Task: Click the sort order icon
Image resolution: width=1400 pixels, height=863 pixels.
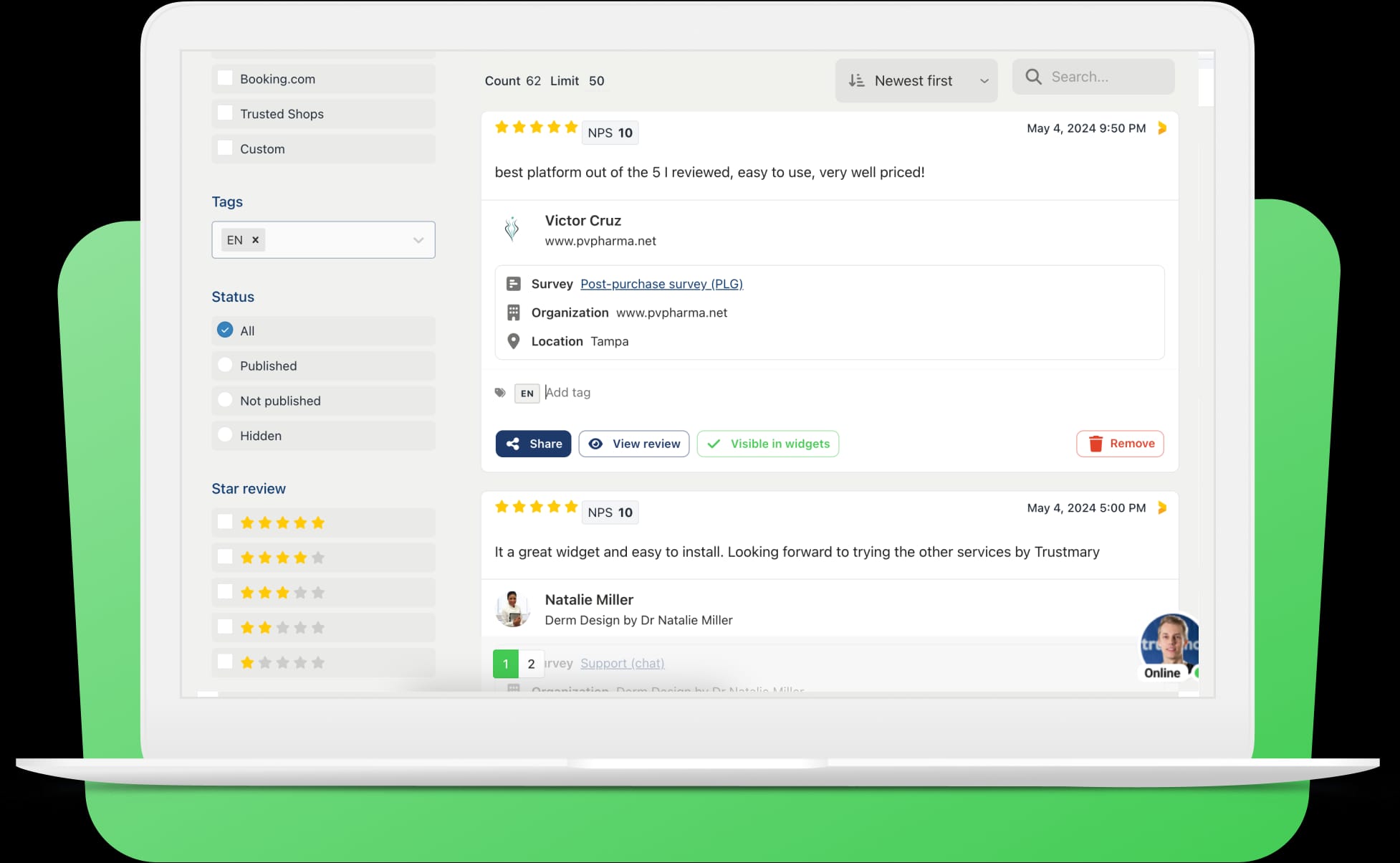Action: pyautogui.click(x=856, y=81)
